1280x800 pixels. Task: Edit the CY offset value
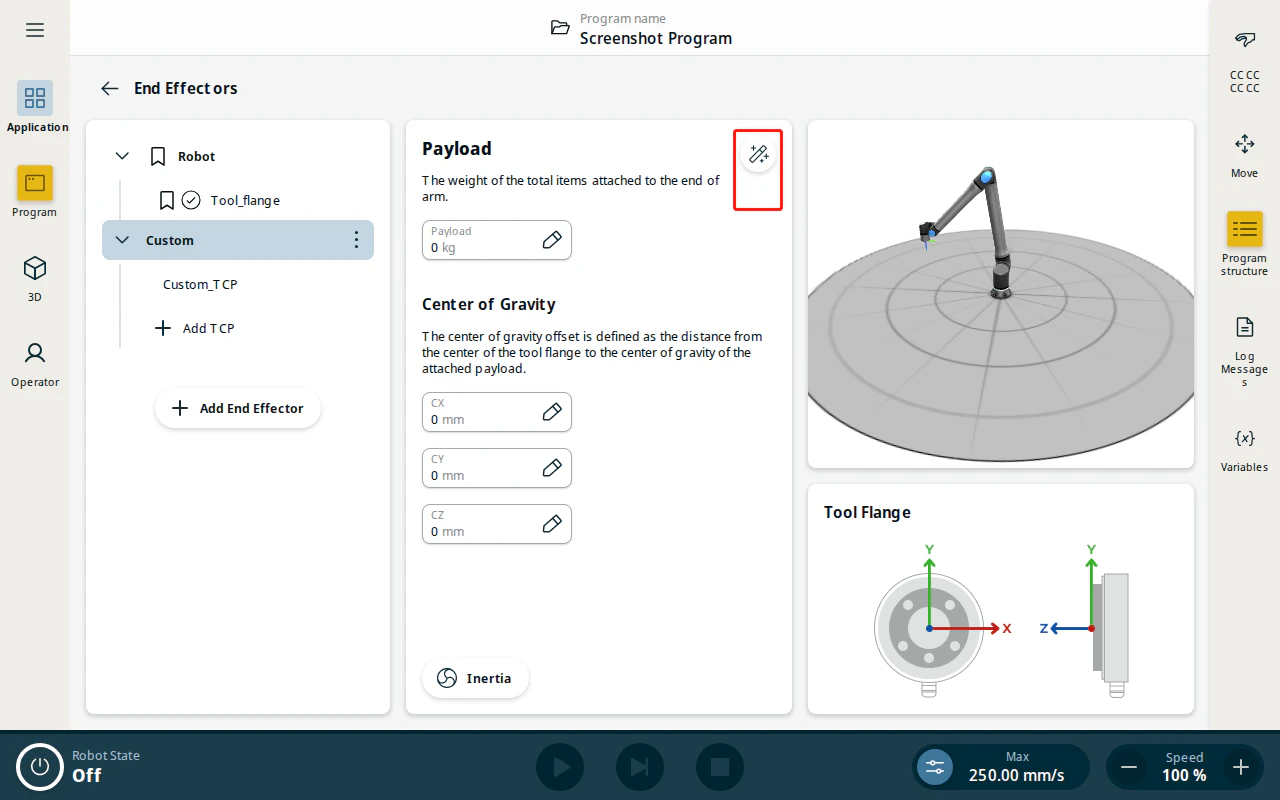tap(552, 468)
